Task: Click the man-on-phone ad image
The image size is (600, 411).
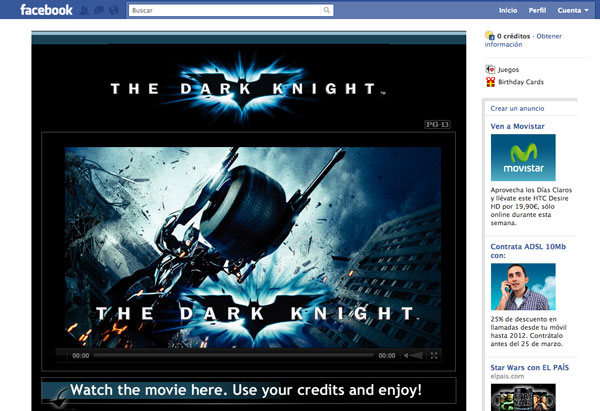Action: (x=523, y=287)
